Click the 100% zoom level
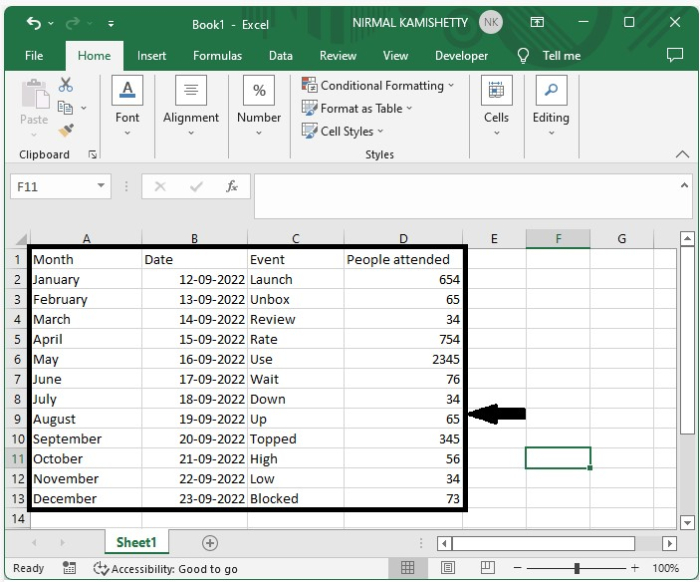The width and height of the screenshot is (700, 582). [665, 568]
